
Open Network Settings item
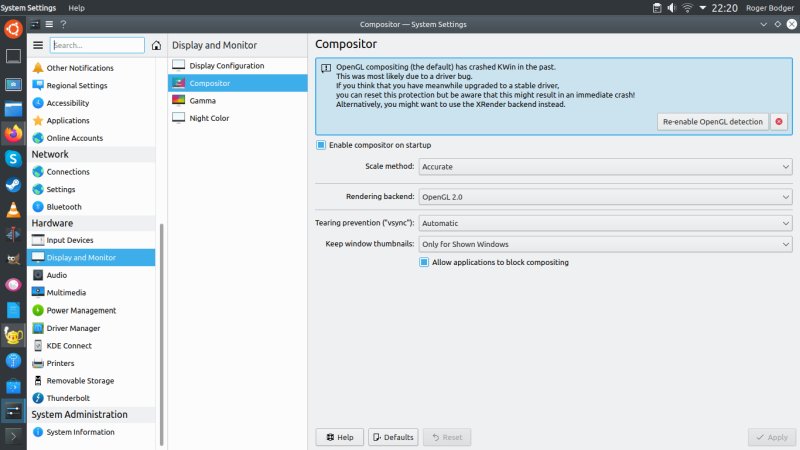[91, 189]
